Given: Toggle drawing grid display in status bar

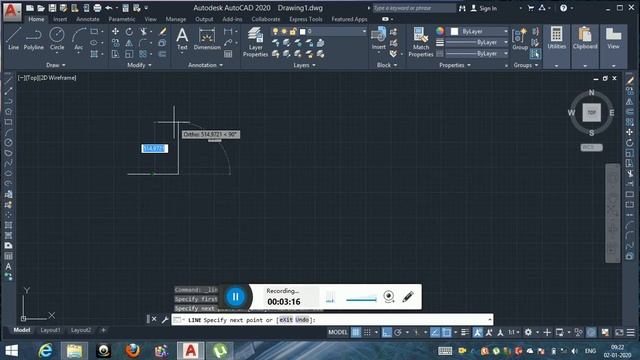Looking at the screenshot, I should tap(356, 332).
